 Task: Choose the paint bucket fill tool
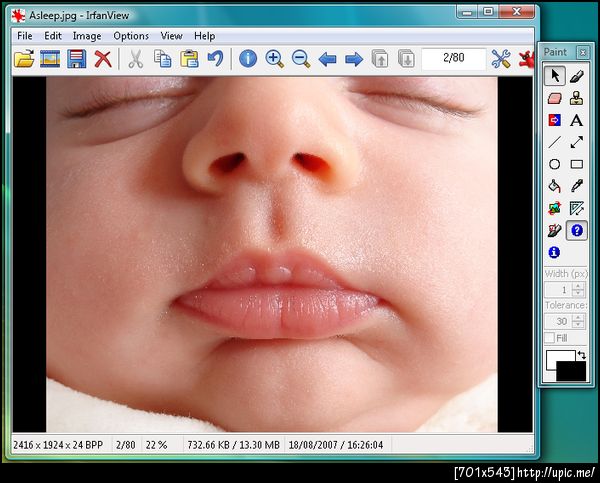tap(554, 186)
